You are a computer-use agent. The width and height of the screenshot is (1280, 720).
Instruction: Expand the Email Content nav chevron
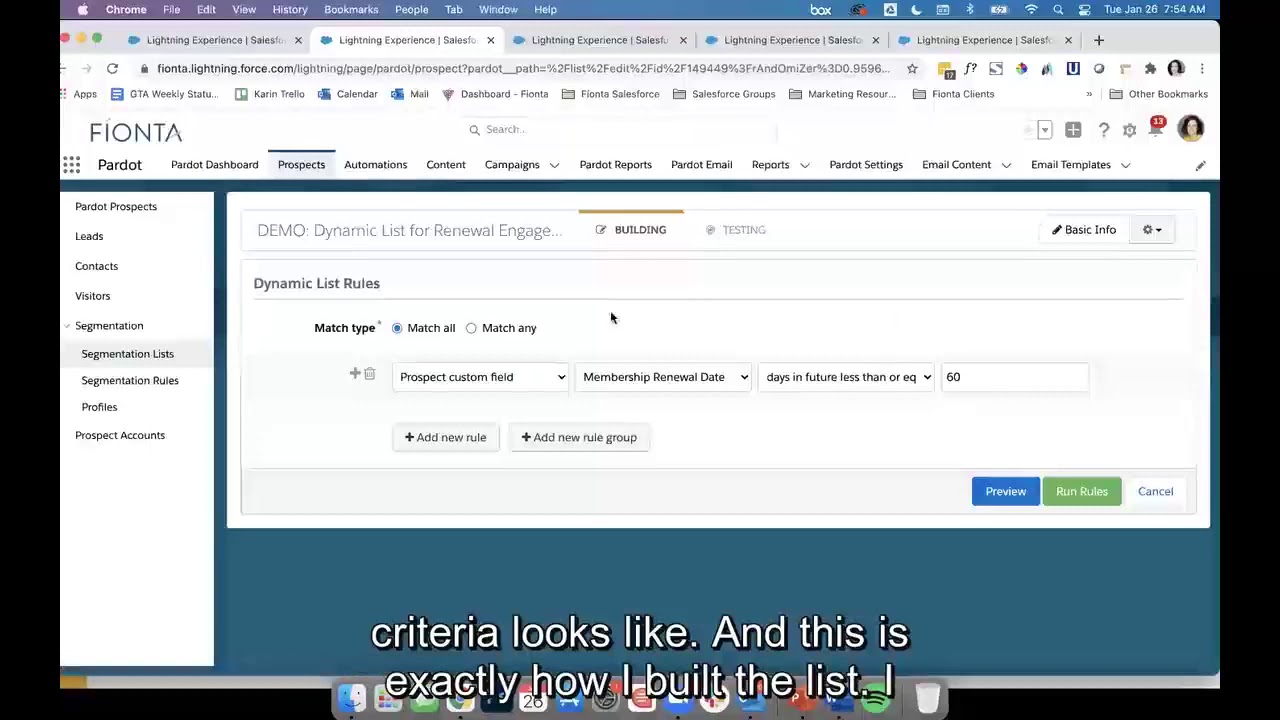pyautogui.click(x=1006, y=165)
